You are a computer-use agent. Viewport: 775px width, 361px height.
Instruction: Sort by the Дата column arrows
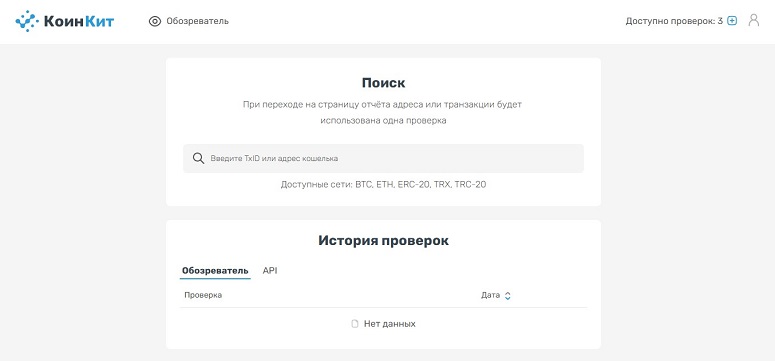coord(508,296)
